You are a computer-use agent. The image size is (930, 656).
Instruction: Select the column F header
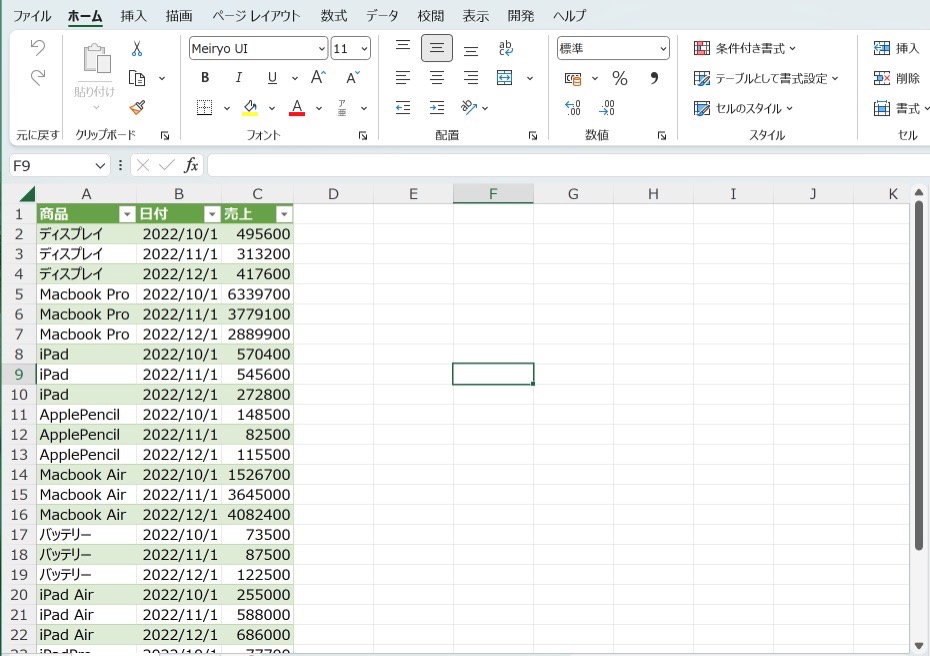493,194
